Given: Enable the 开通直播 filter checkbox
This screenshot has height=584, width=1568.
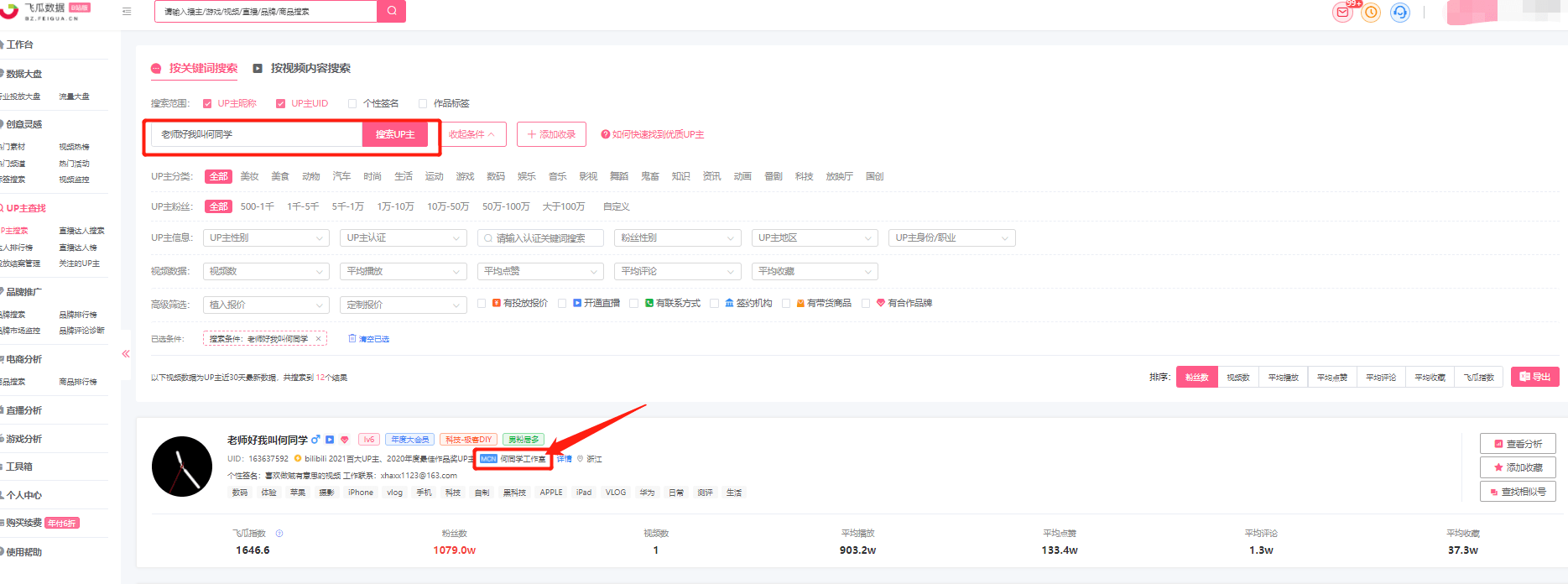Looking at the screenshot, I should point(562,304).
